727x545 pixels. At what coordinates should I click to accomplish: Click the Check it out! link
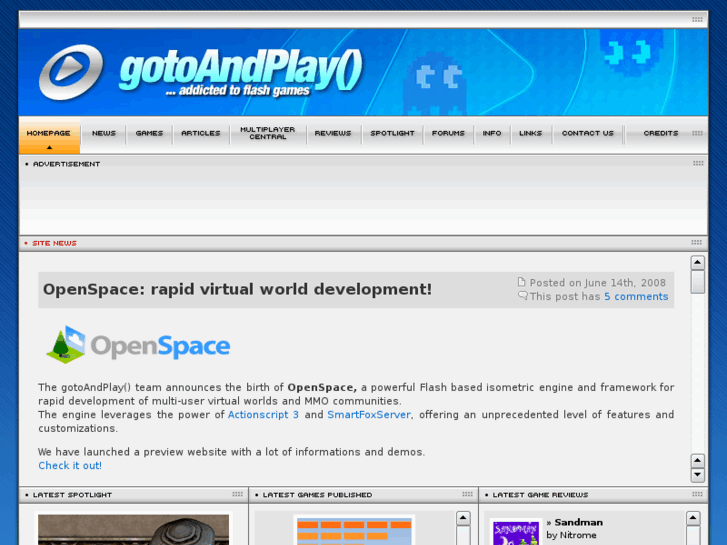click(70, 465)
